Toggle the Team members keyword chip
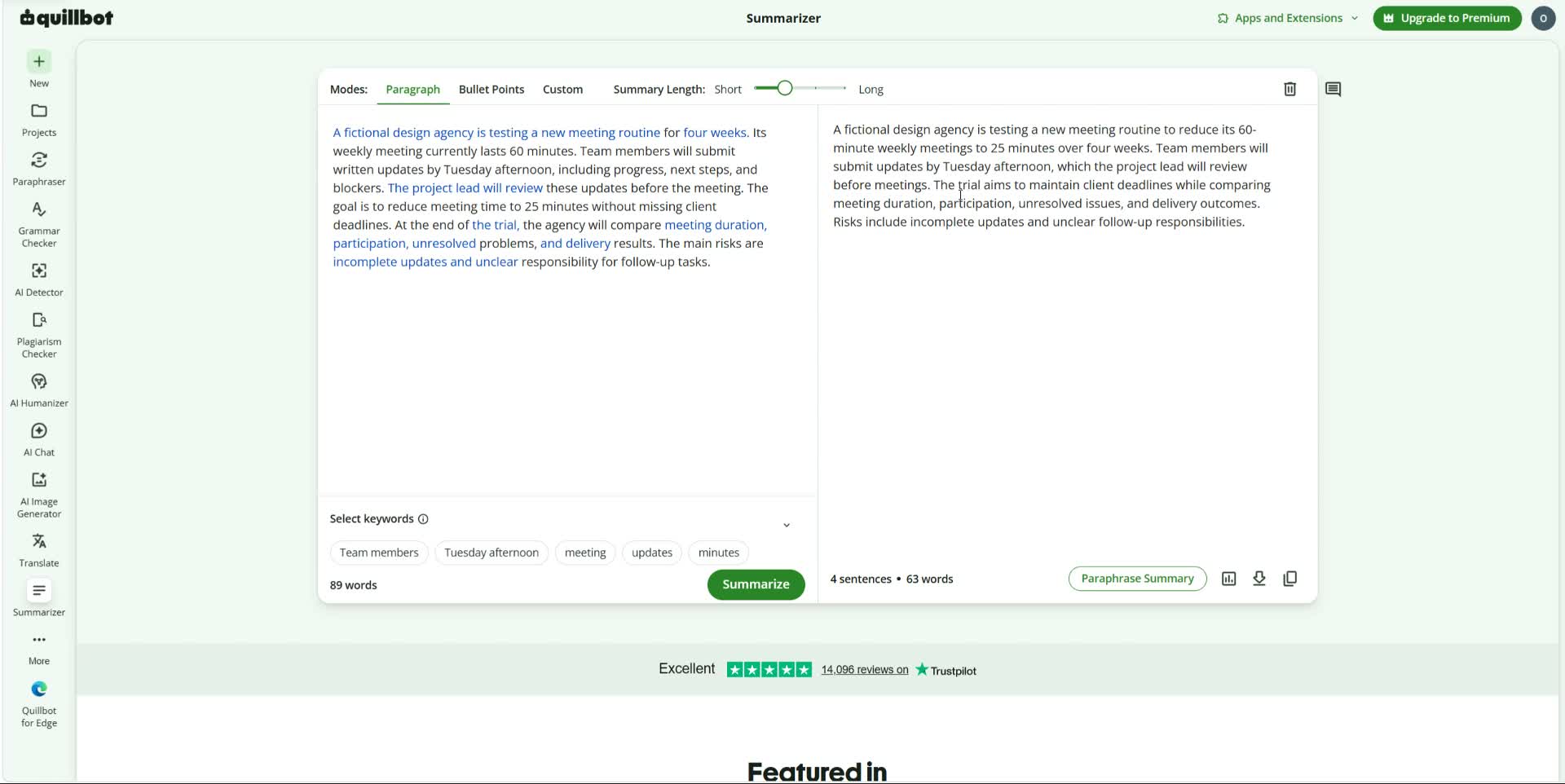Viewport: 1565px width, 784px height. point(379,553)
